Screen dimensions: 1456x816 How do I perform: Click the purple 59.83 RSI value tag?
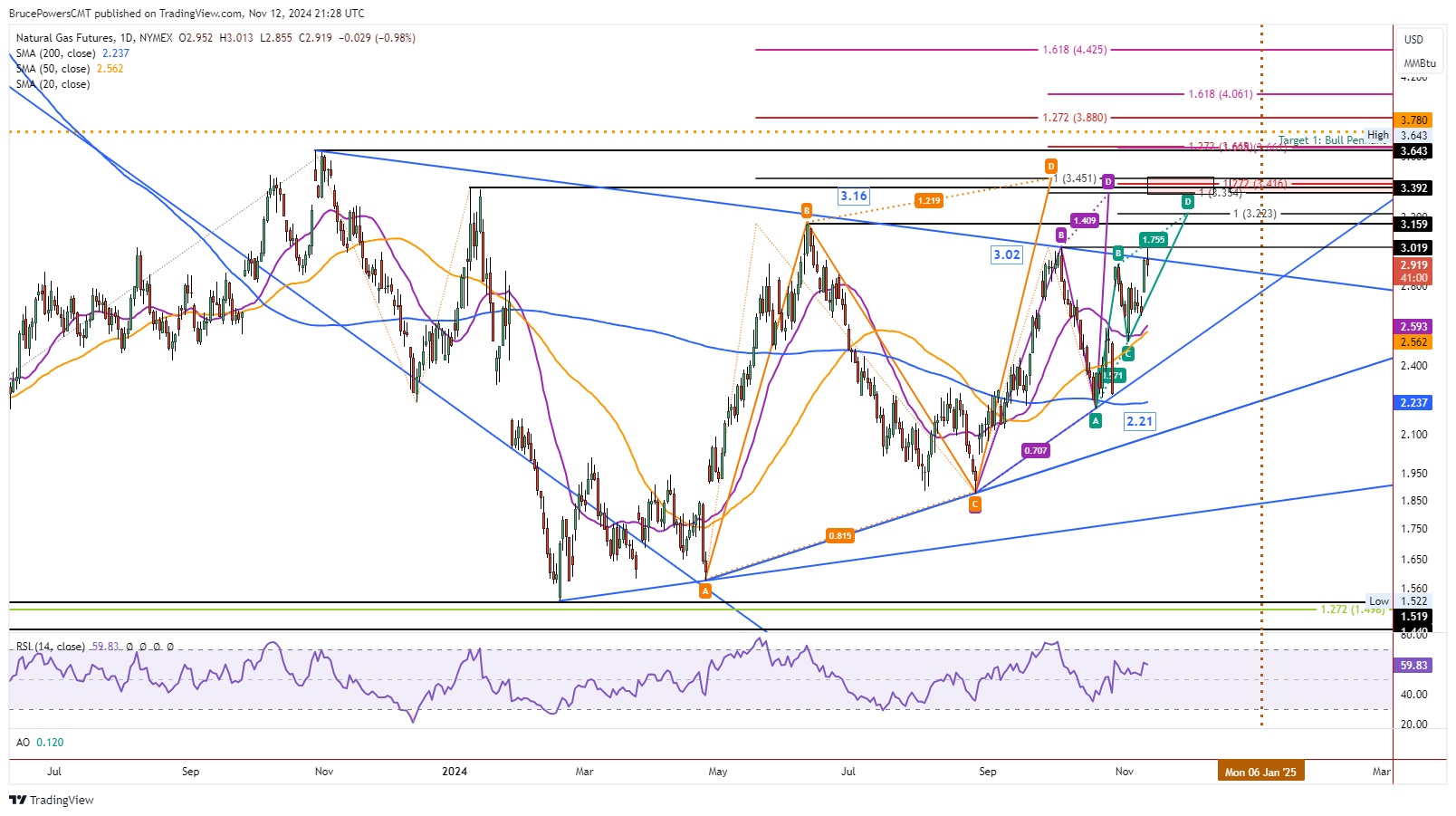tap(1413, 666)
